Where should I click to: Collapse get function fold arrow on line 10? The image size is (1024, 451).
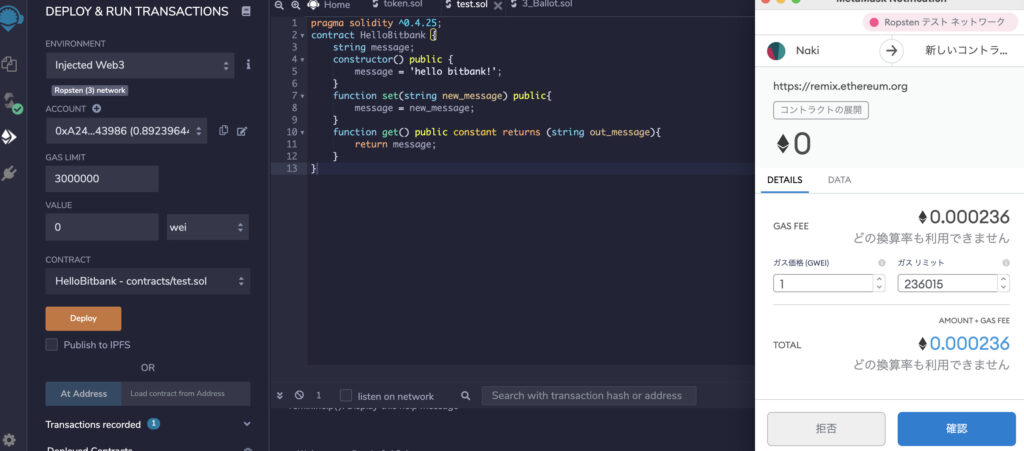pyautogui.click(x=302, y=132)
